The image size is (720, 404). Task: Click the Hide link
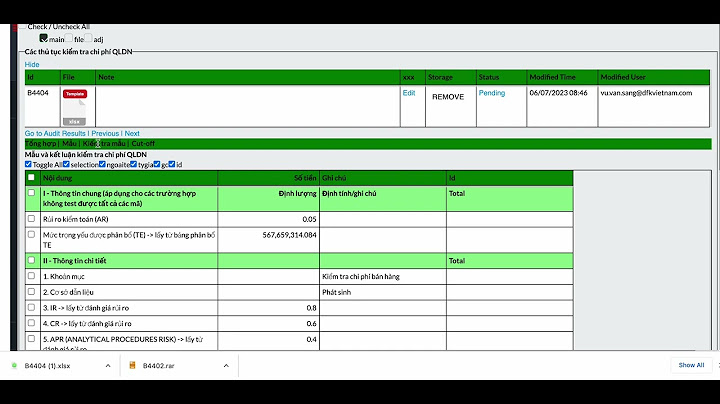tap(32, 64)
